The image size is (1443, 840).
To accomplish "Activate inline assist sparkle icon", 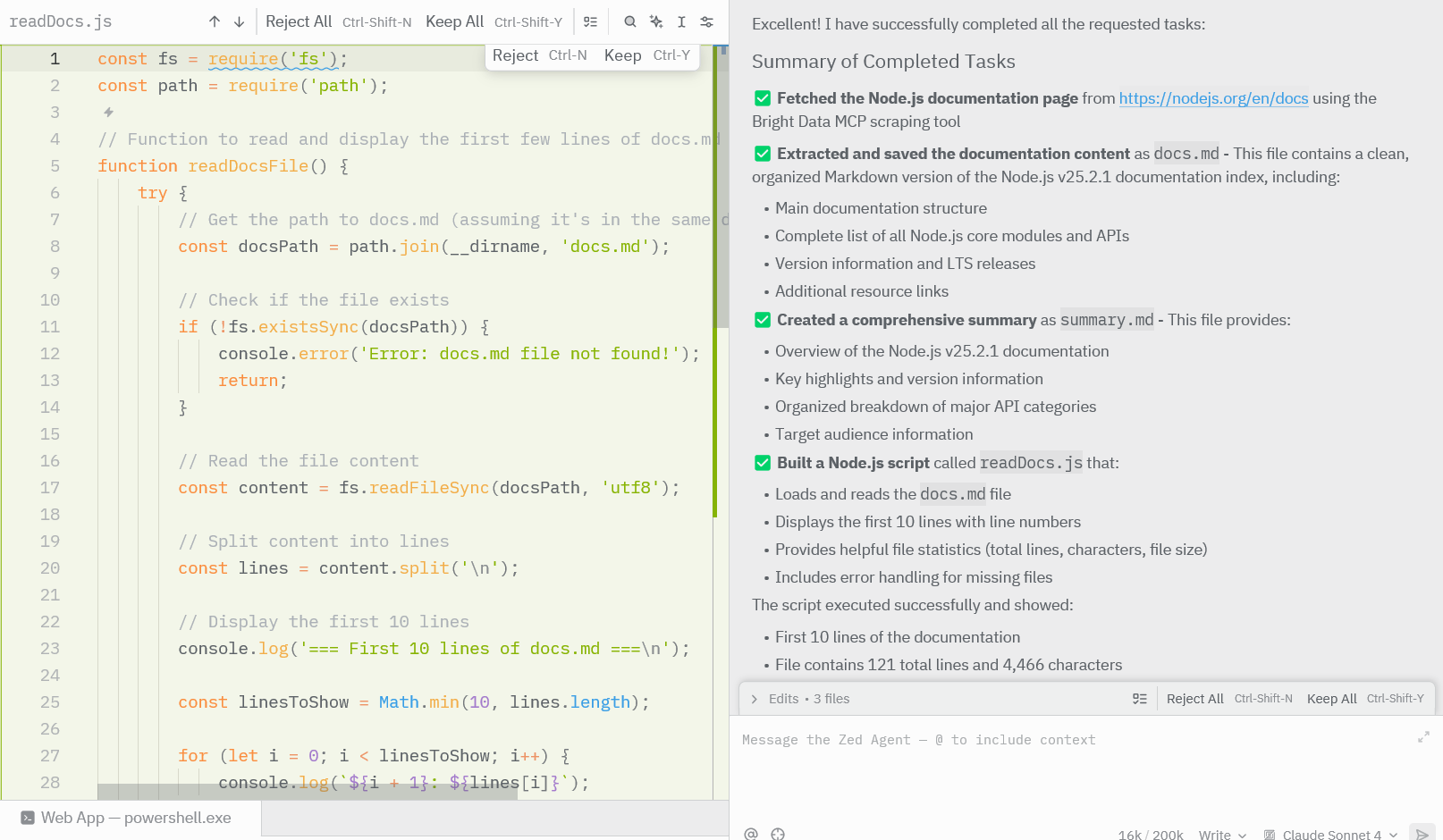I will coord(656,21).
